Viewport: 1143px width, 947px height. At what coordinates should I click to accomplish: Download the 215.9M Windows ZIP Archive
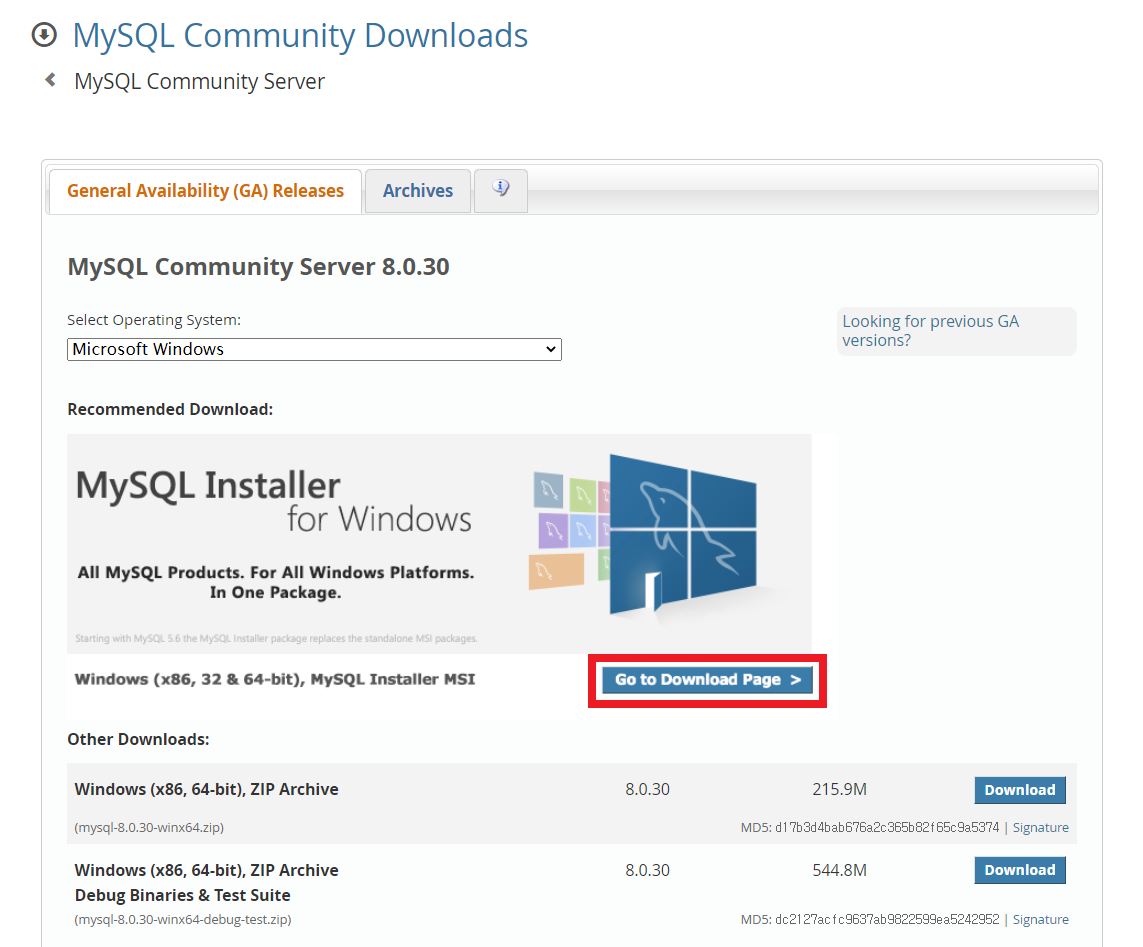[1020, 790]
